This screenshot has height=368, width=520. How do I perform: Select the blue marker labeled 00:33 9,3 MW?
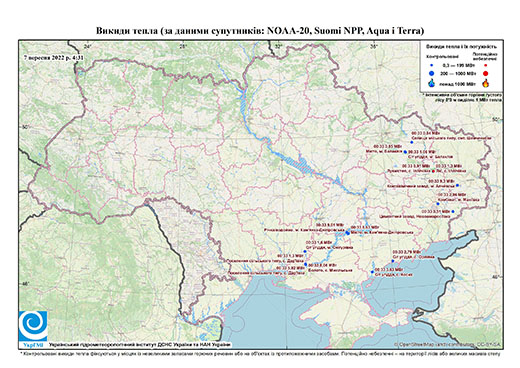[x=457, y=185]
